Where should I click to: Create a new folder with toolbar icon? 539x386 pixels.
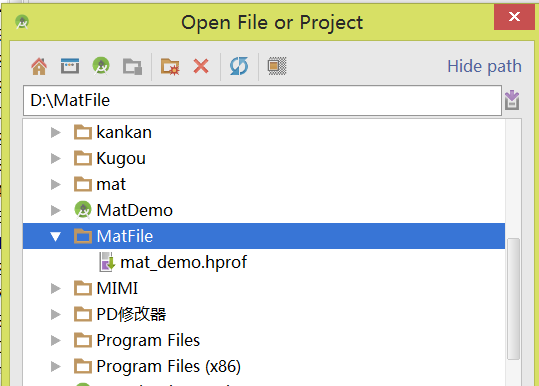[170, 66]
